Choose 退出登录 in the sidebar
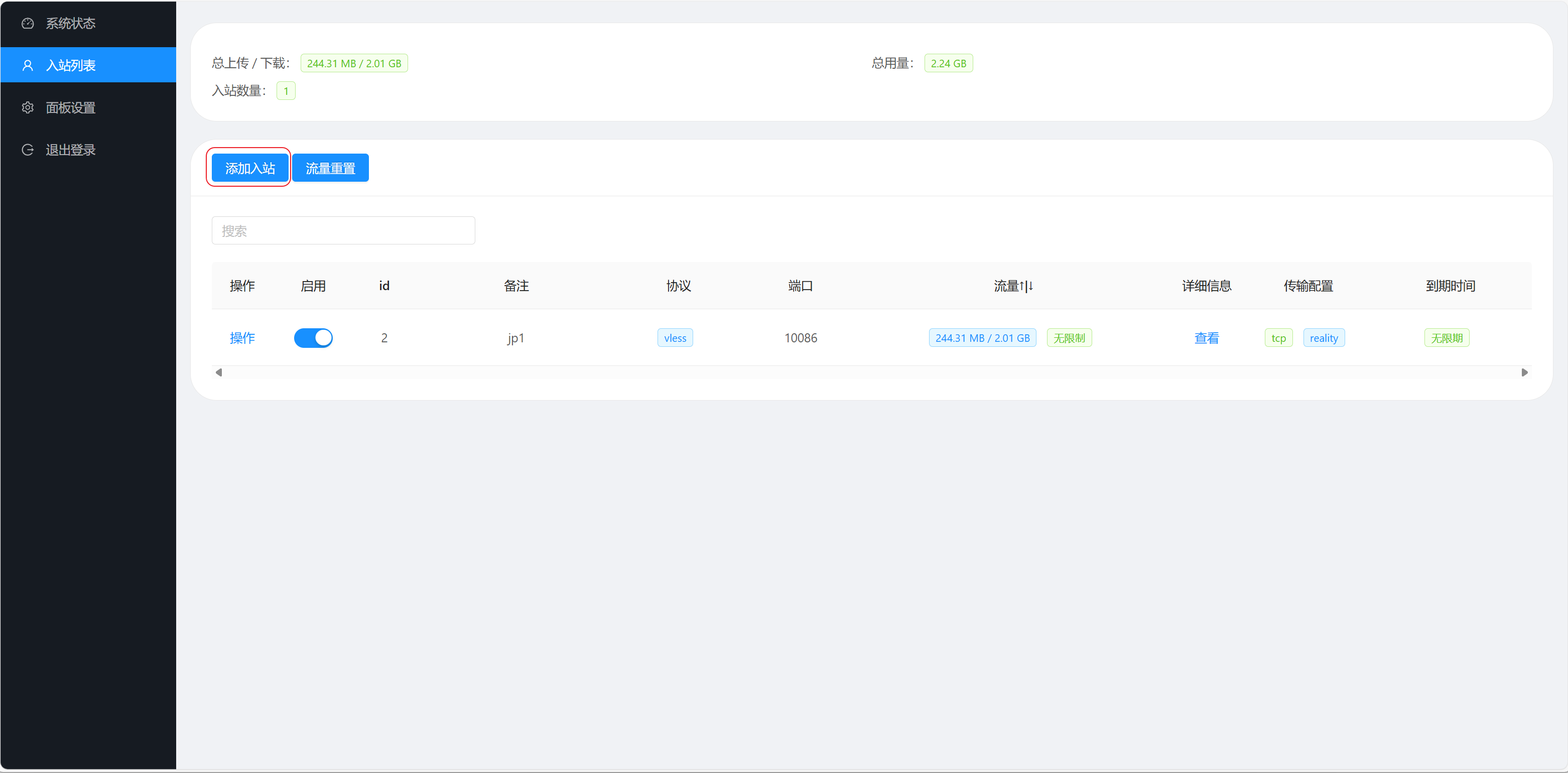The width and height of the screenshot is (1568, 773). (88, 150)
